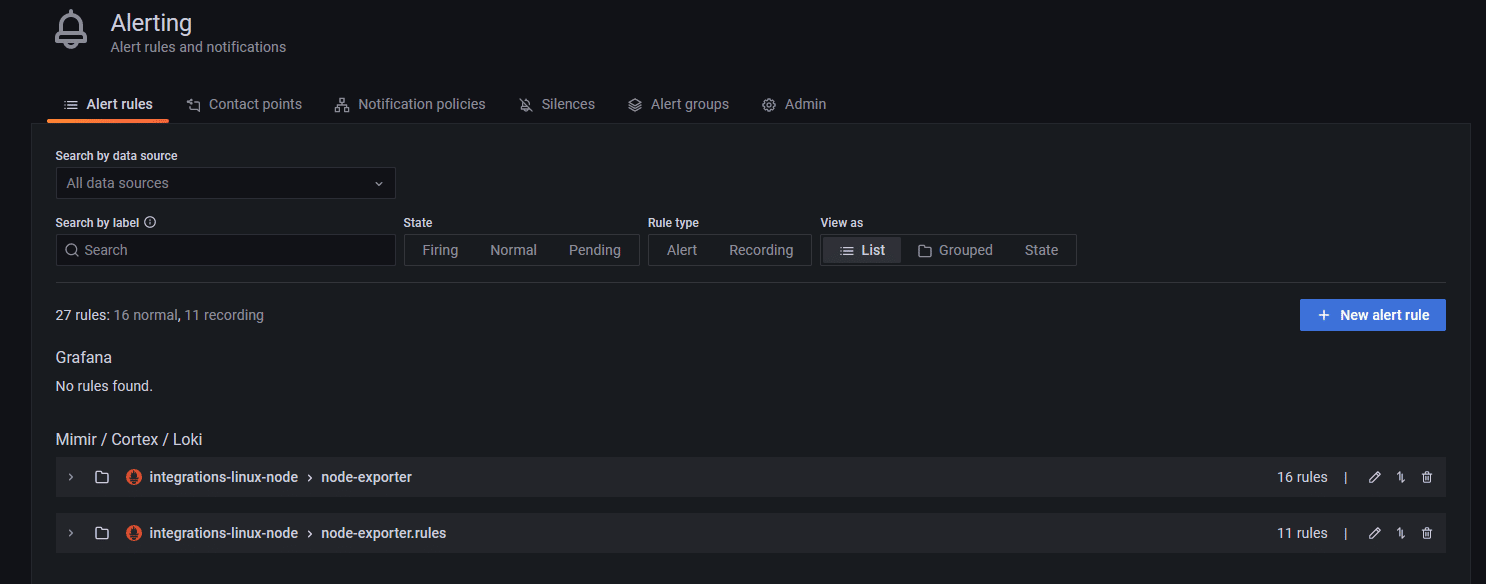
Task: Click the Alert rules tab list icon
Action: pos(71,105)
